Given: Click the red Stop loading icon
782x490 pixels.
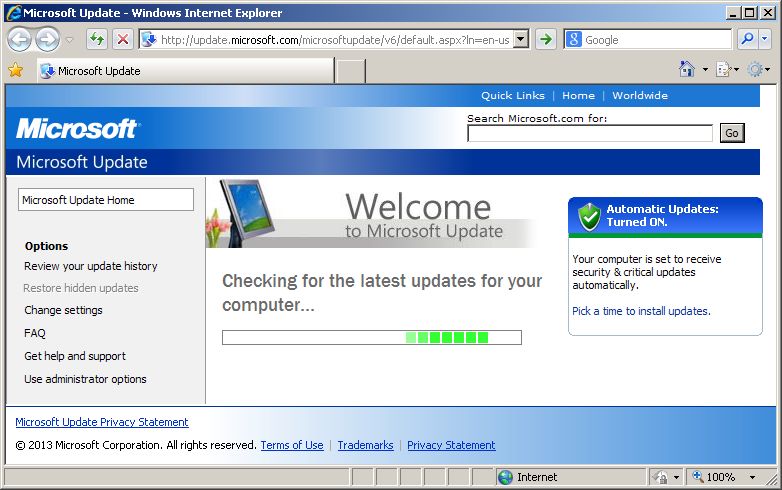Looking at the screenshot, I should (x=123, y=39).
